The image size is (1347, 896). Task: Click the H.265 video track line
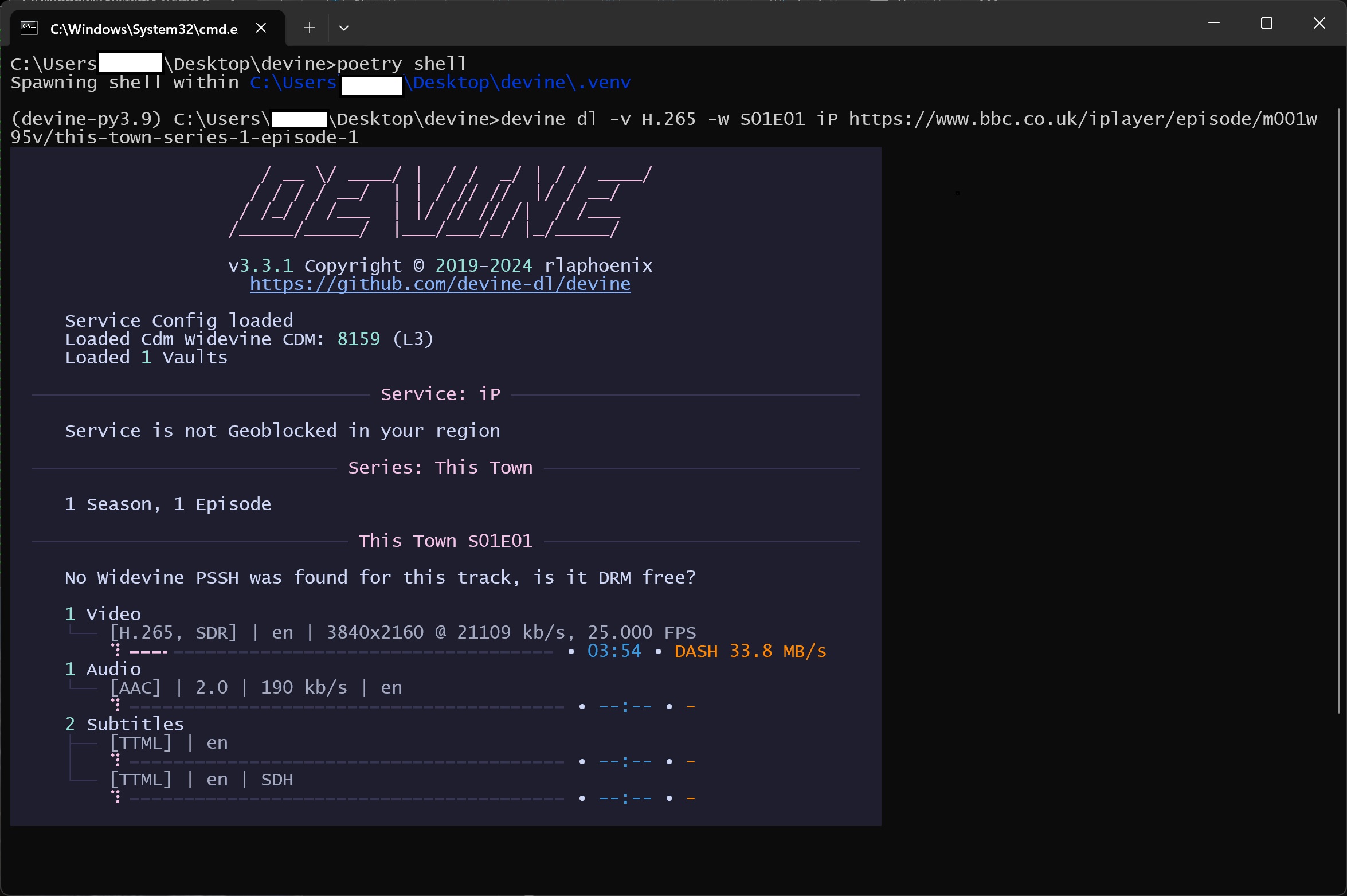coord(402,633)
